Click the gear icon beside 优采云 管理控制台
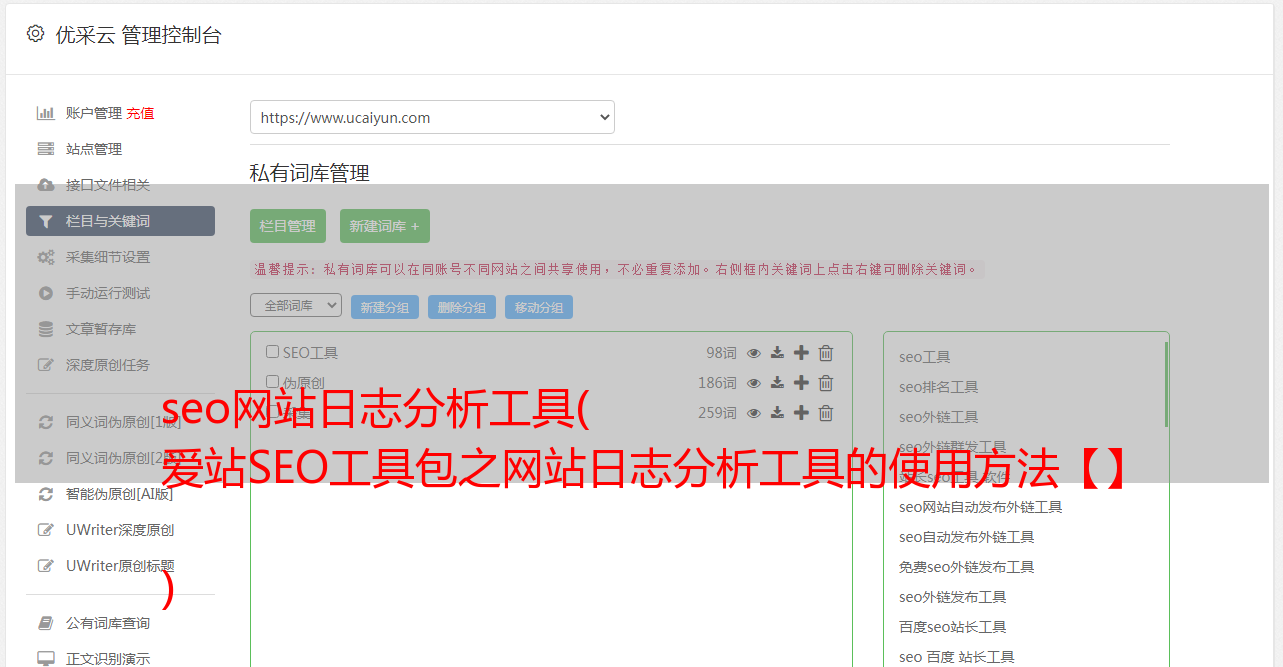 pos(36,34)
